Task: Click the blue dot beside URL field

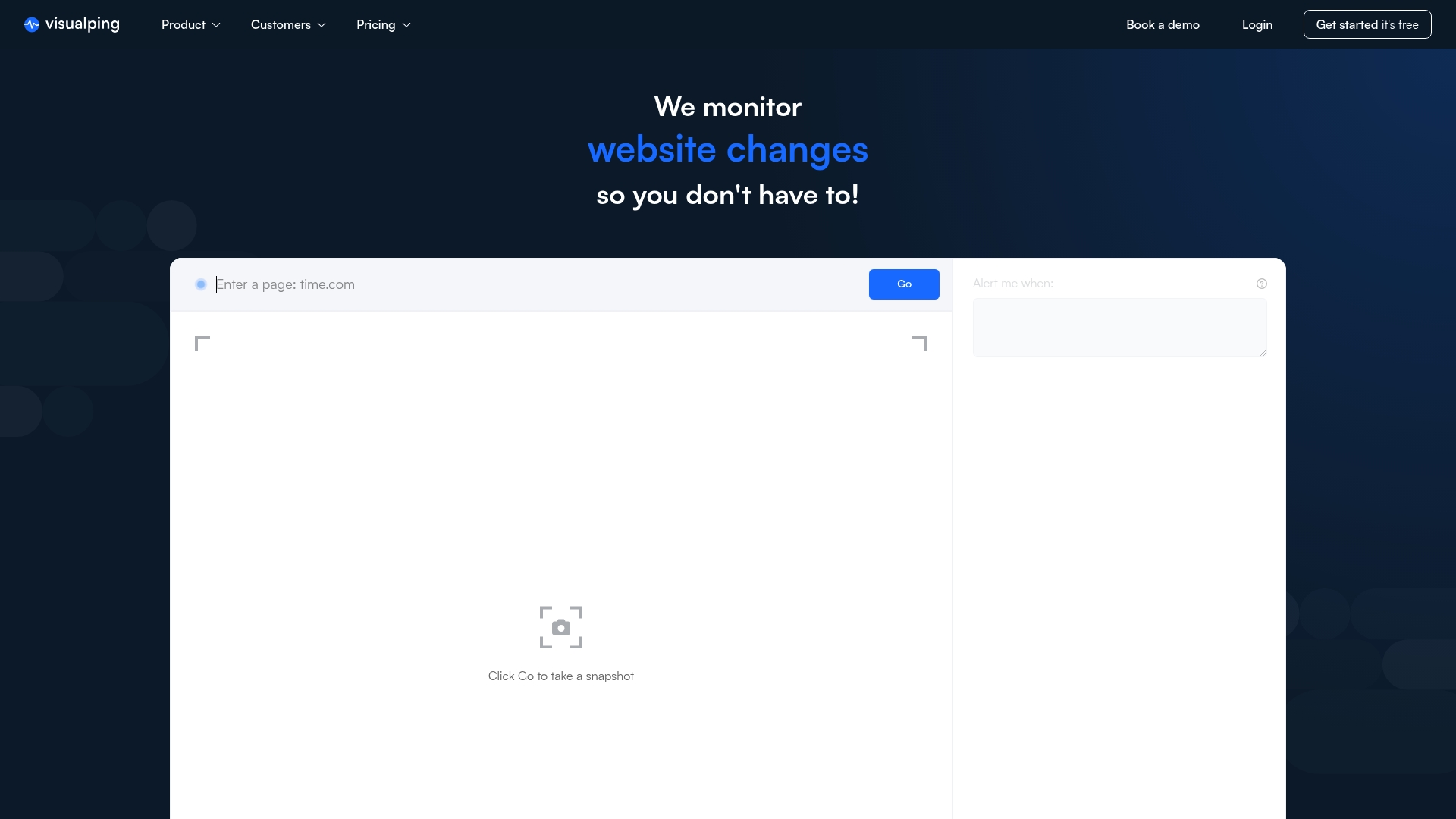Action: 201,284
